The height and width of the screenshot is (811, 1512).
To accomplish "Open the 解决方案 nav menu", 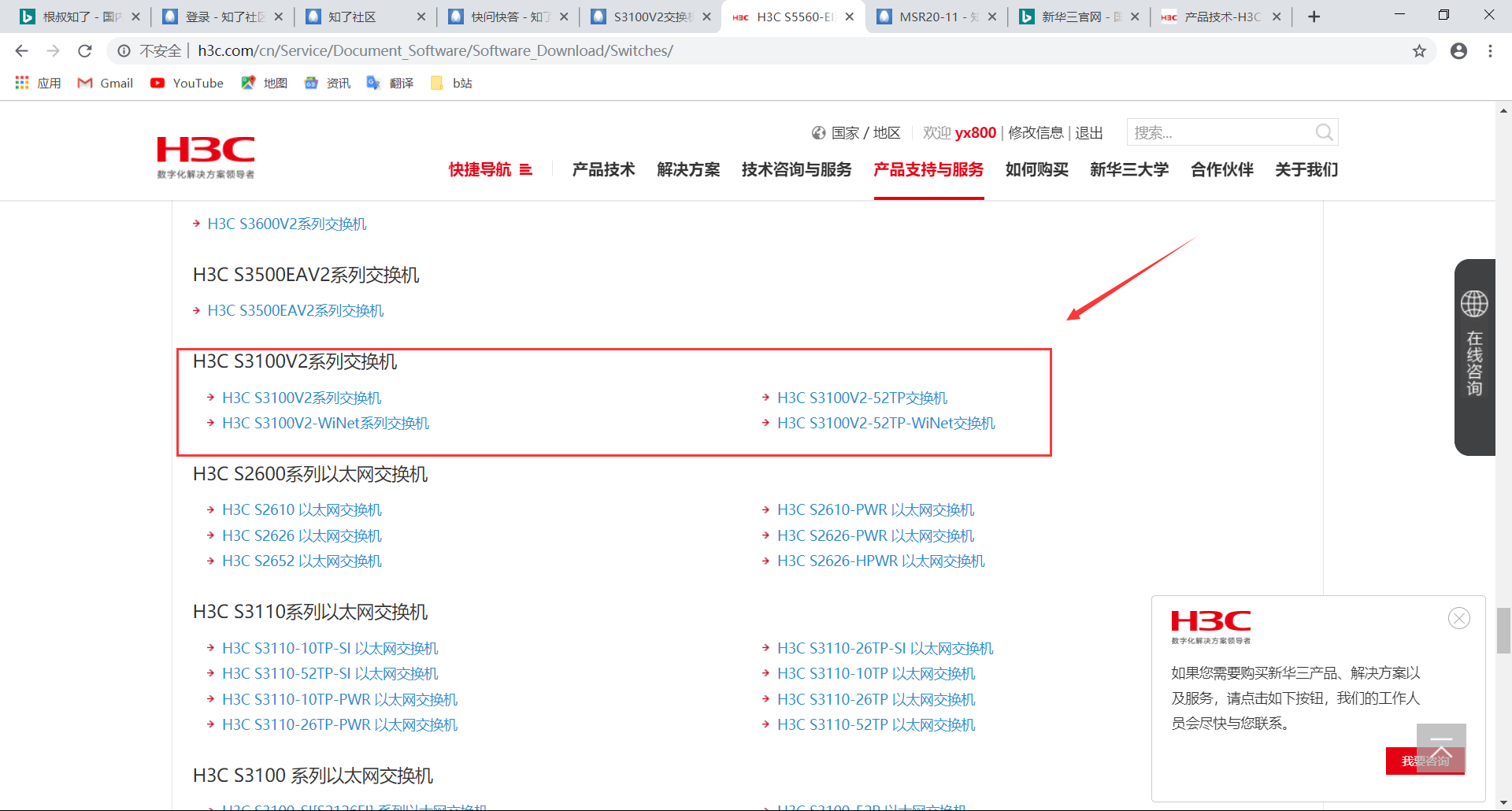I will point(688,169).
